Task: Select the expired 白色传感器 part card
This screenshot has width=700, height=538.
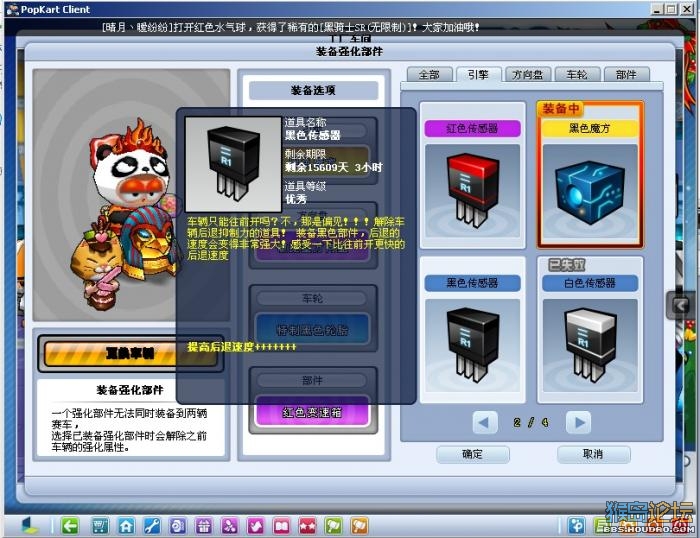Action: click(590, 329)
